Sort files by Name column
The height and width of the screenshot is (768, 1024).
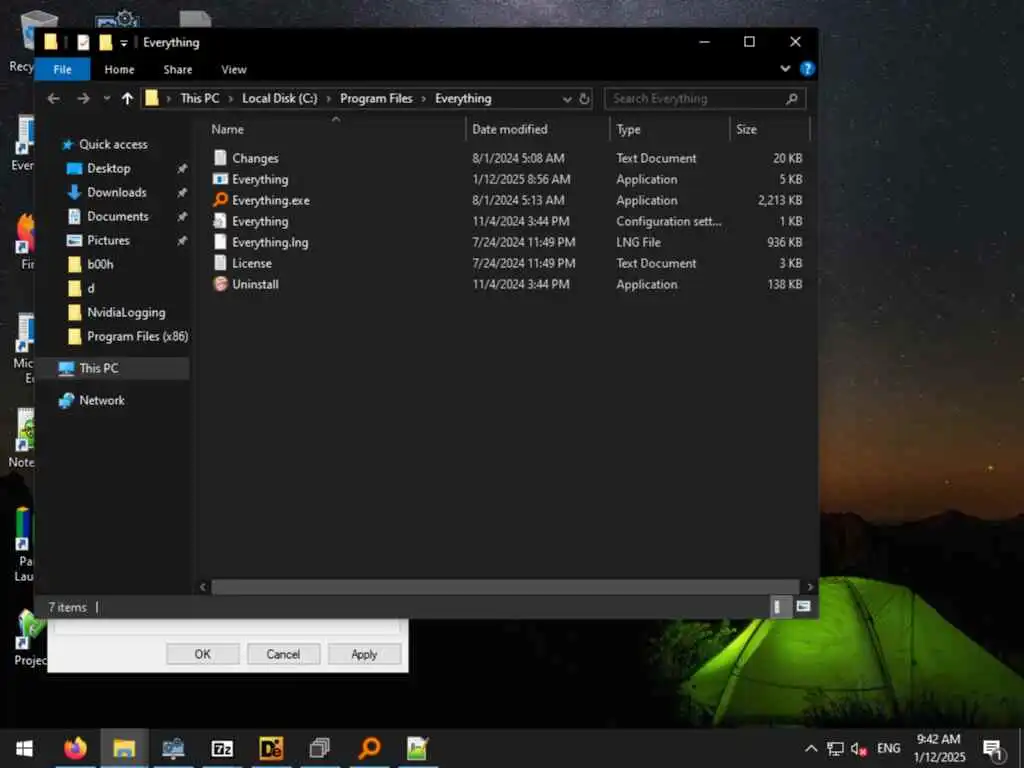[x=227, y=129]
